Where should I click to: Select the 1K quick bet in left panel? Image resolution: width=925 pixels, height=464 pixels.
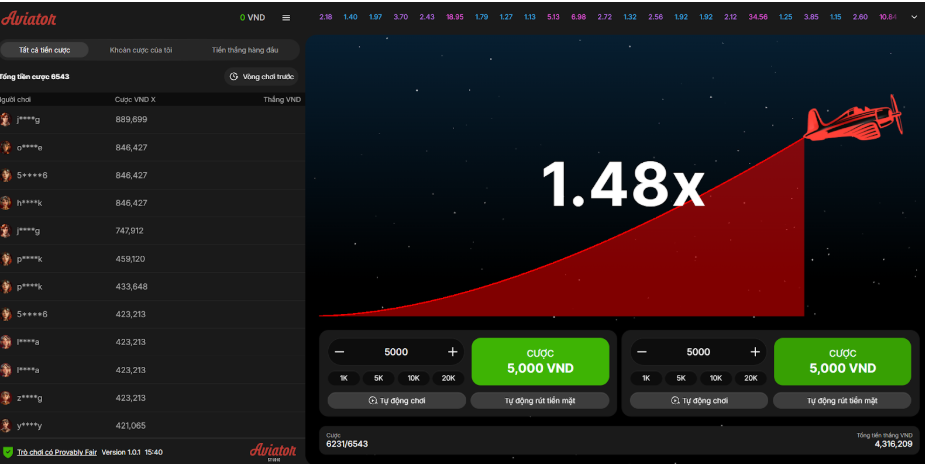click(343, 379)
